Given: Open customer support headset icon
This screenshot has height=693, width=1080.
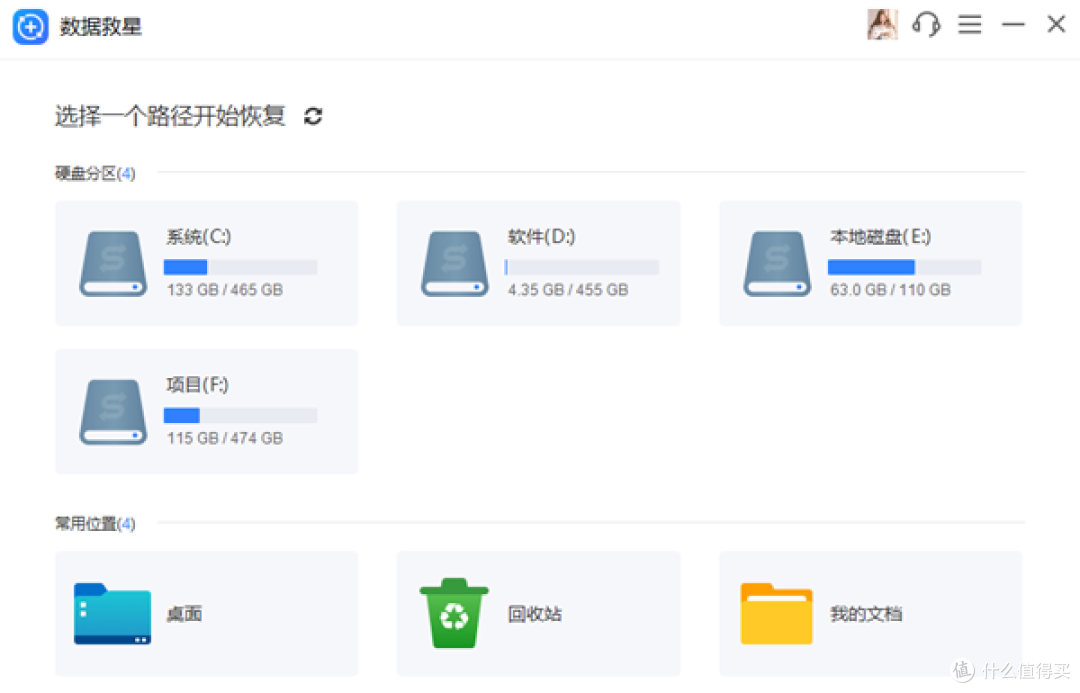Looking at the screenshot, I should click(x=926, y=25).
